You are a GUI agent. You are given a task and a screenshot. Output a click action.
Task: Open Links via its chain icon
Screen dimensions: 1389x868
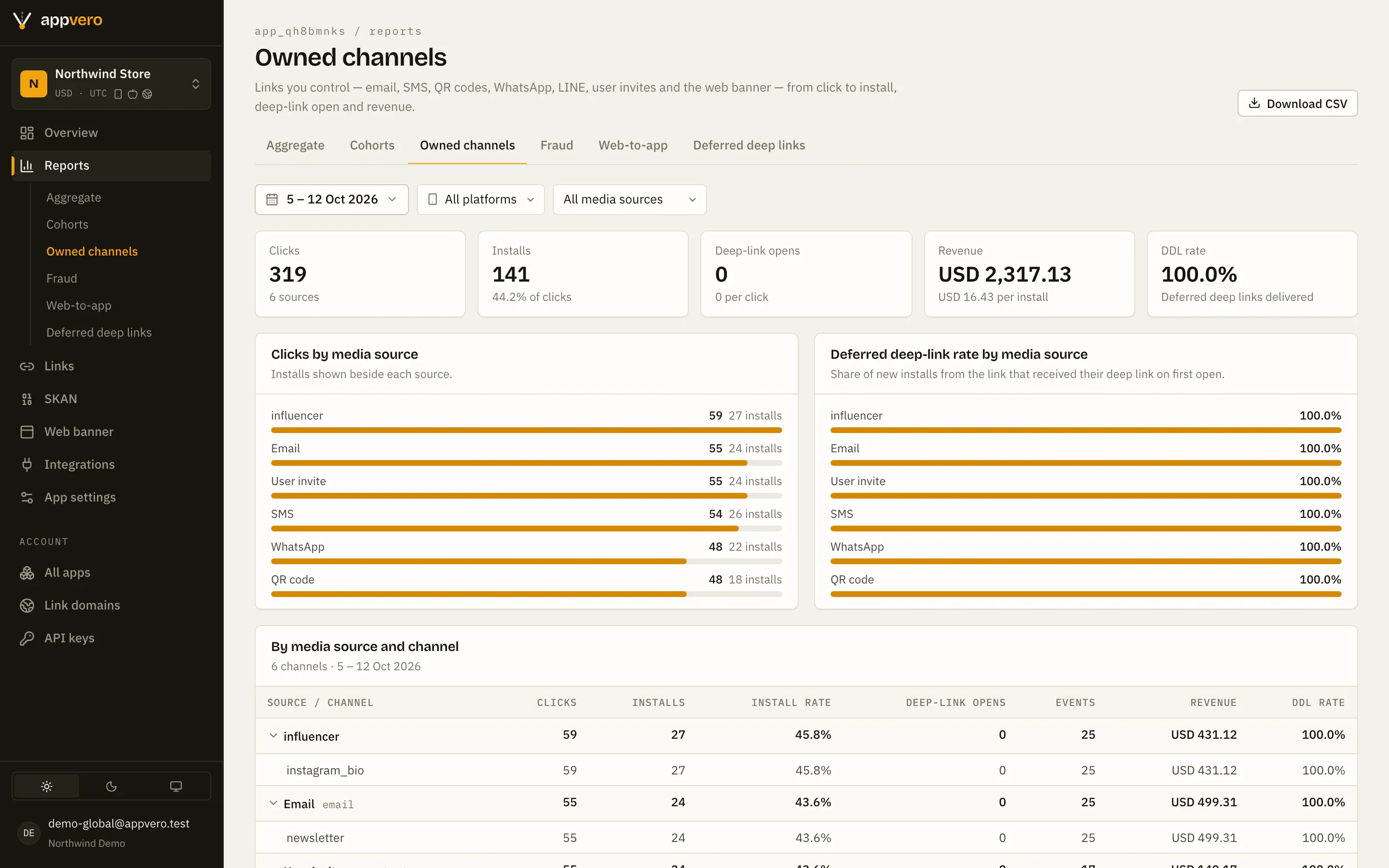pyautogui.click(x=27, y=366)
